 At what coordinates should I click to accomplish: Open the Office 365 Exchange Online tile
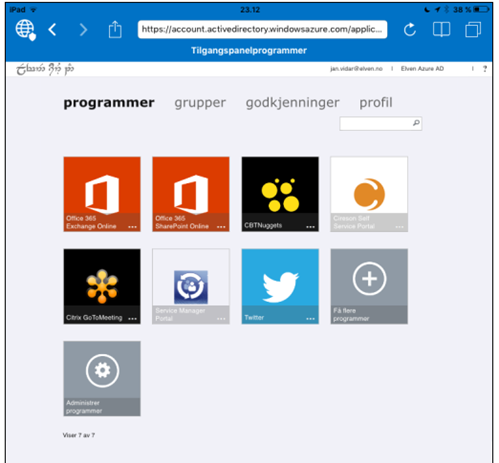pos(102,194)
